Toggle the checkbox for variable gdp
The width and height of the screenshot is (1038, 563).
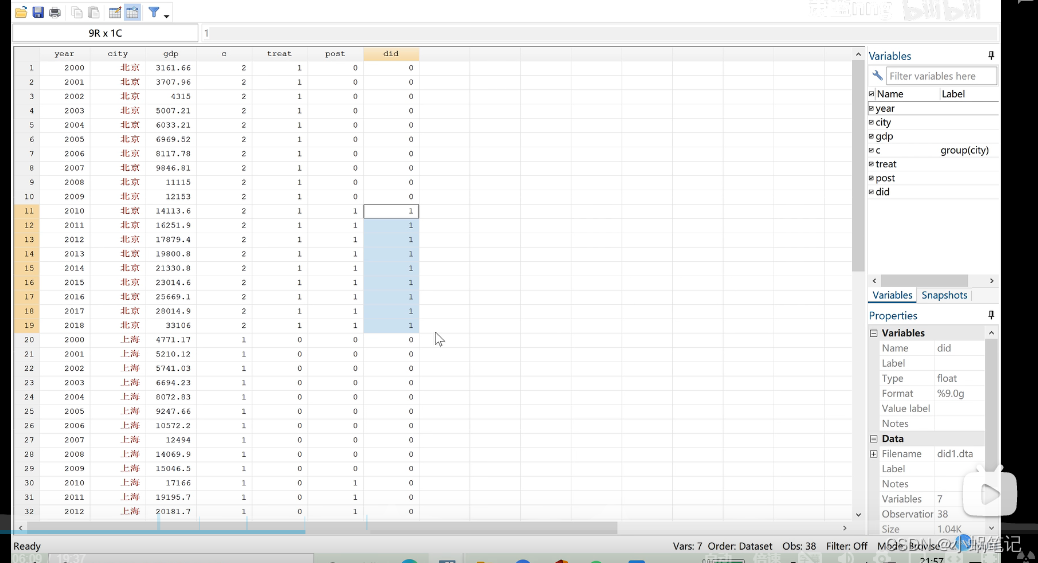click(x=872, y=136)
